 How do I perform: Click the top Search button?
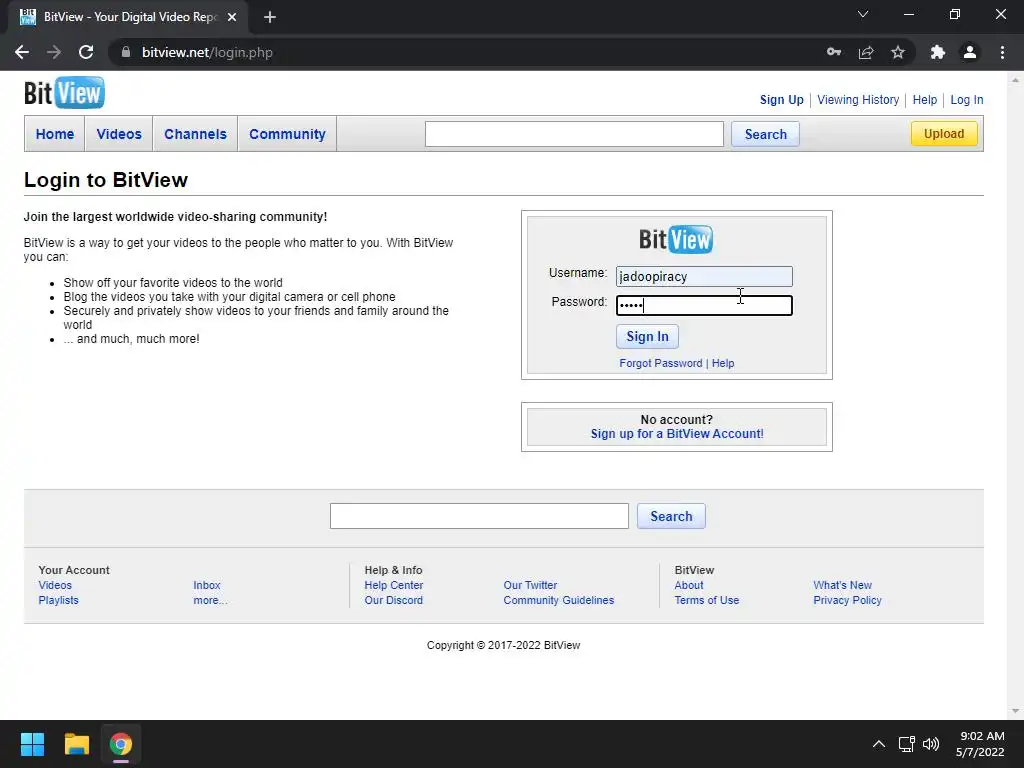[765, 134]
